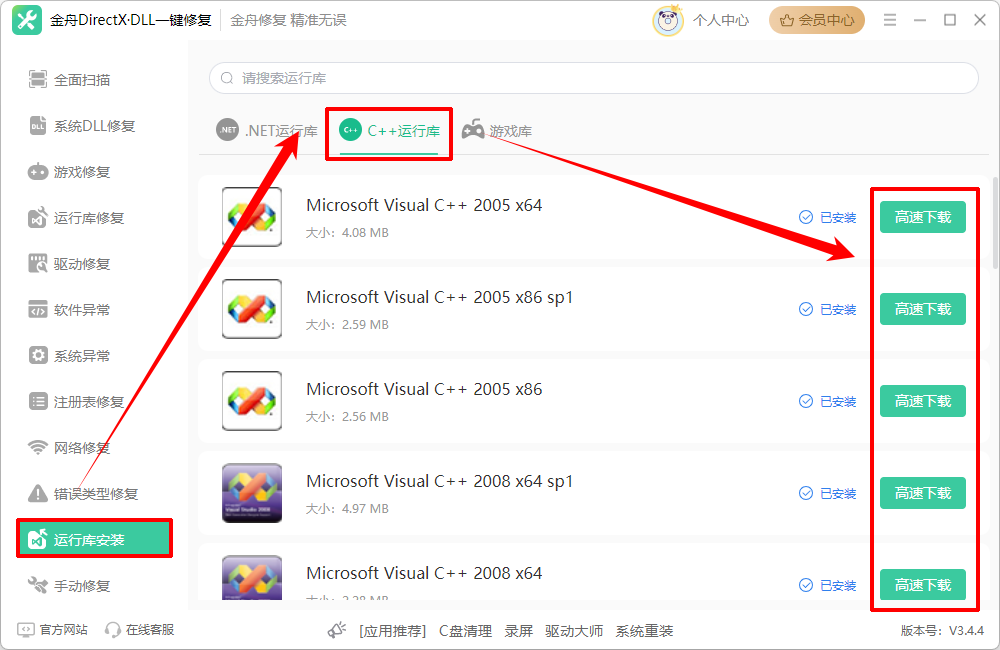
Task: Open 全面扫描 full scan page
Action: tap(69, 80)
